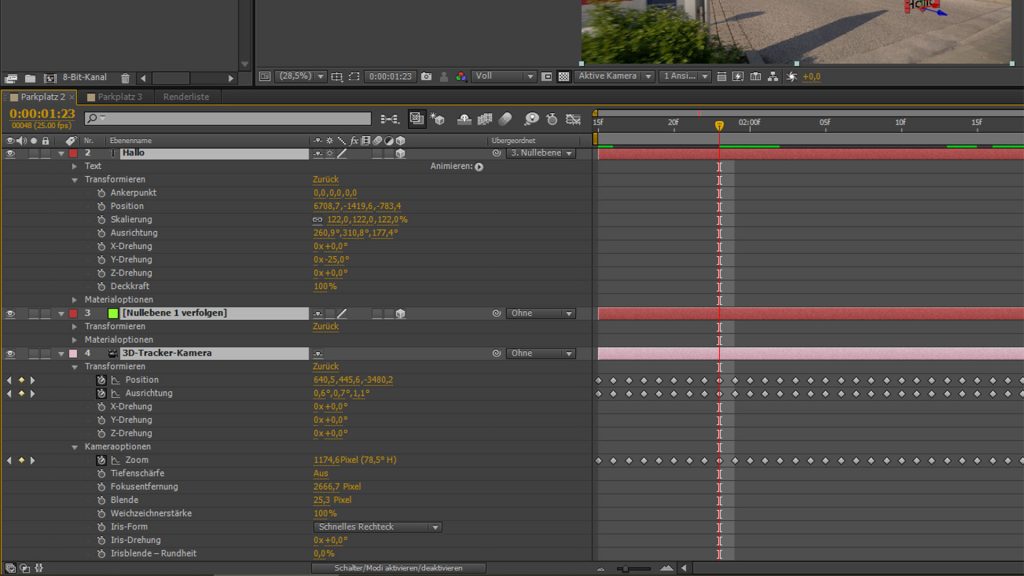The width and height of the screenshot is (1024, 576).
Task: Open the Iris-Form Schnelles Rechteck dropdown
Action: pos(377,526)
